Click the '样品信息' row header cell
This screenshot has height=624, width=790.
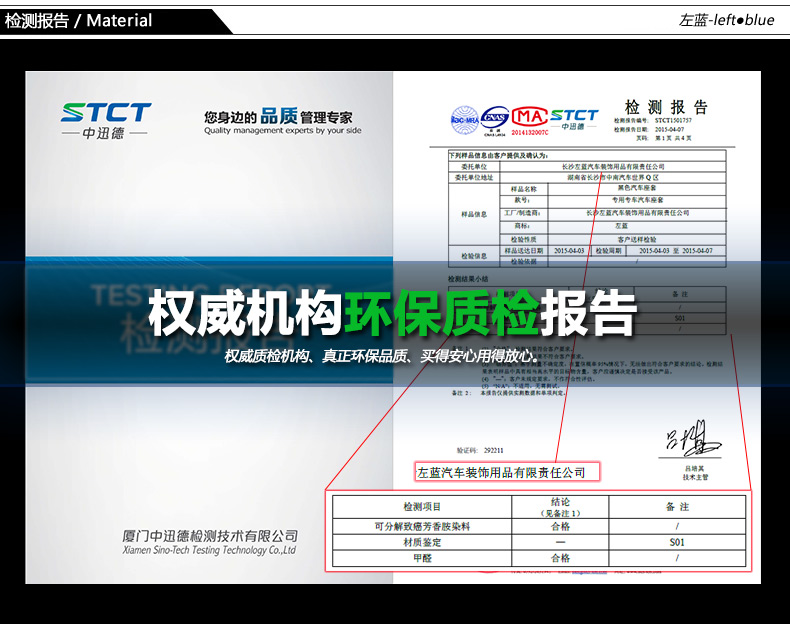[474, 215]
